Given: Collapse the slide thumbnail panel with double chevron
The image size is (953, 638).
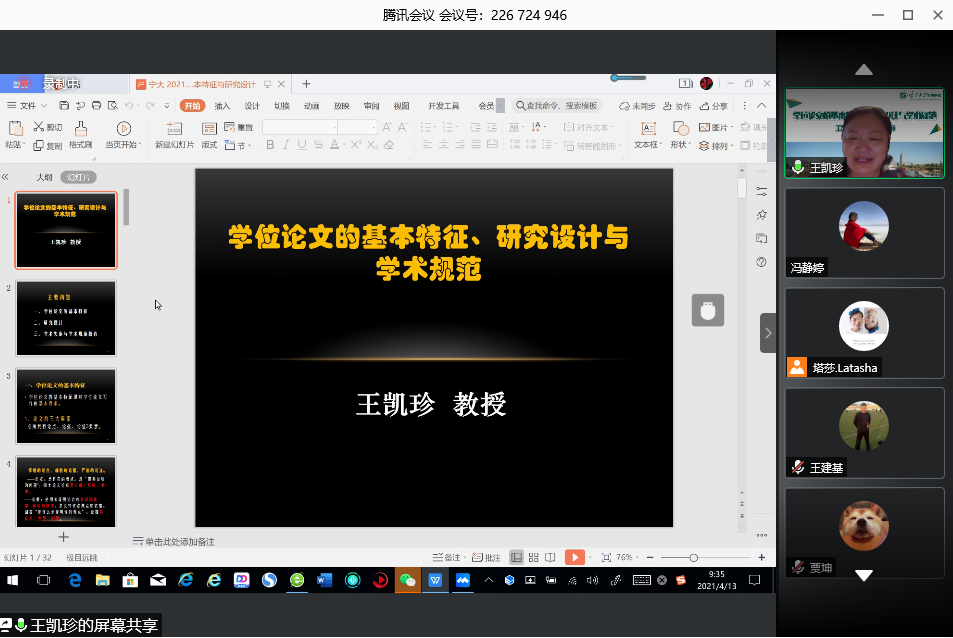Looking at the screenshot, I should (x=5, y=177).
